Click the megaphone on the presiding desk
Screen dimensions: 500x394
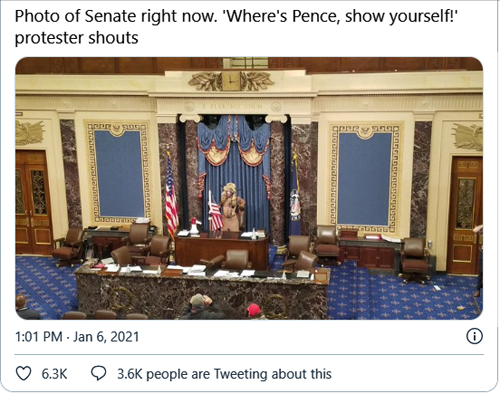coord(195,226)
